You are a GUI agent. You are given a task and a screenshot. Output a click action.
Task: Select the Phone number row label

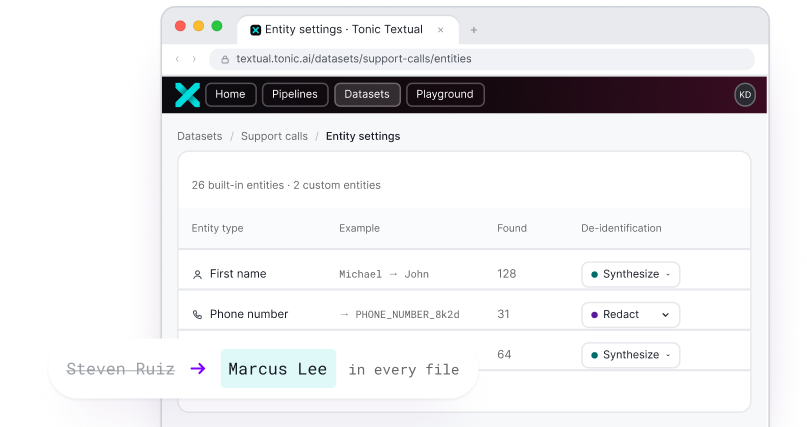coord(249,314)
